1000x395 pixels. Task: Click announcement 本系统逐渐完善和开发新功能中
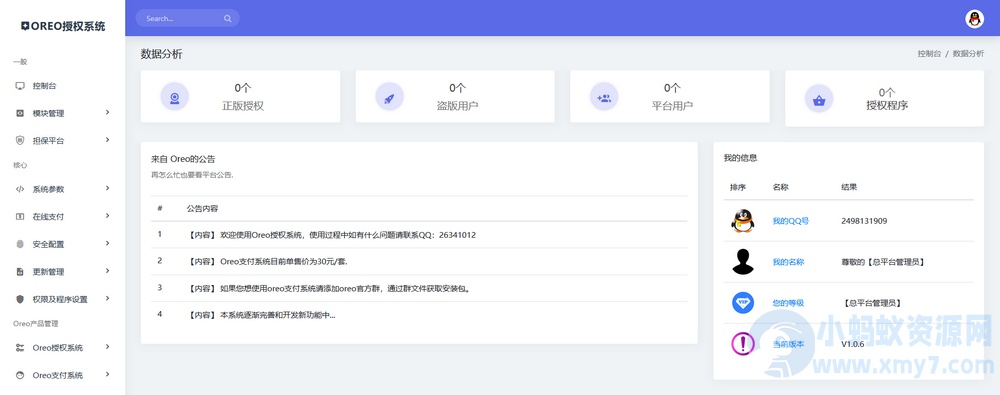(419, 315)
